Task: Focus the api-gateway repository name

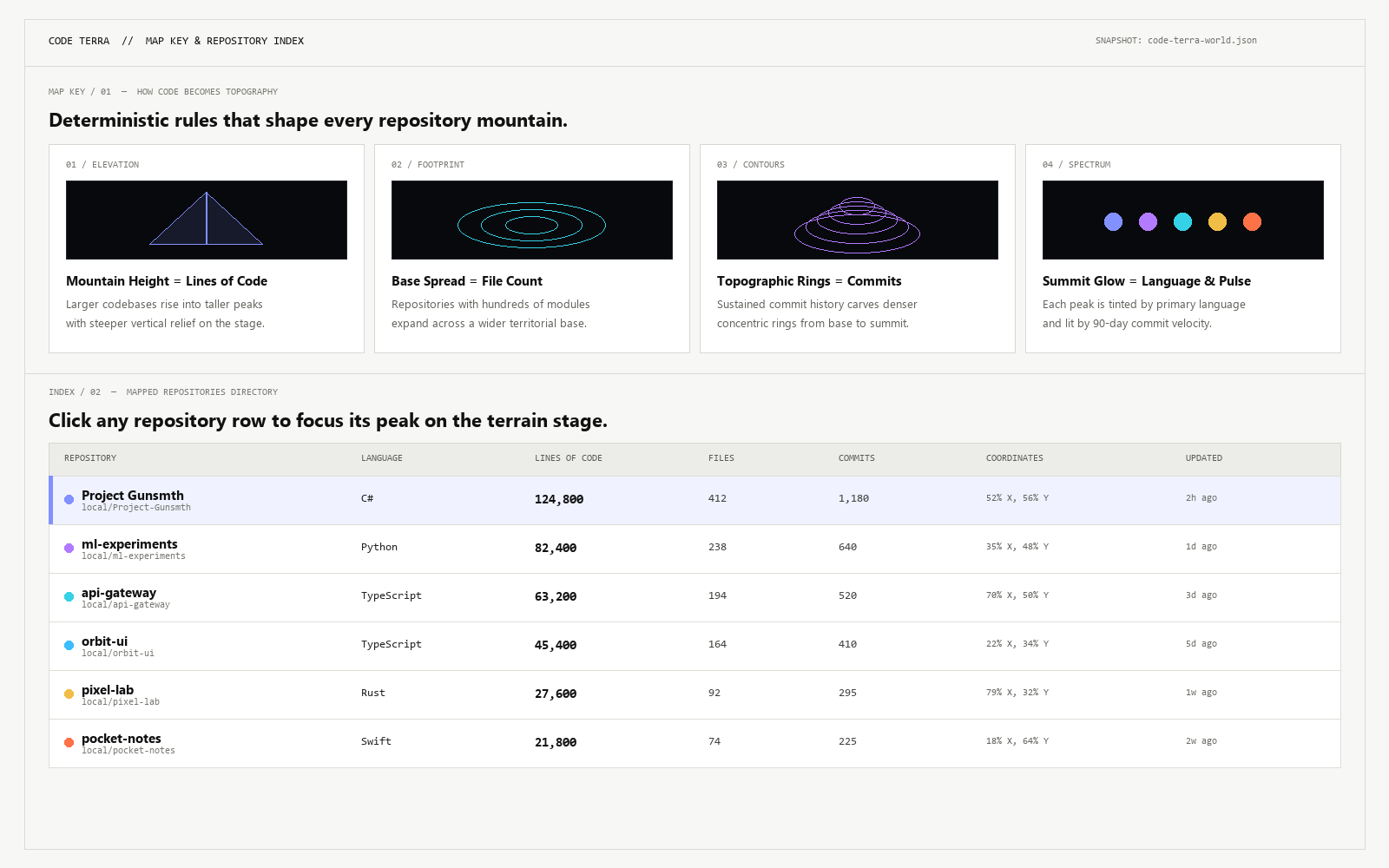Action: tap(119, 593)
